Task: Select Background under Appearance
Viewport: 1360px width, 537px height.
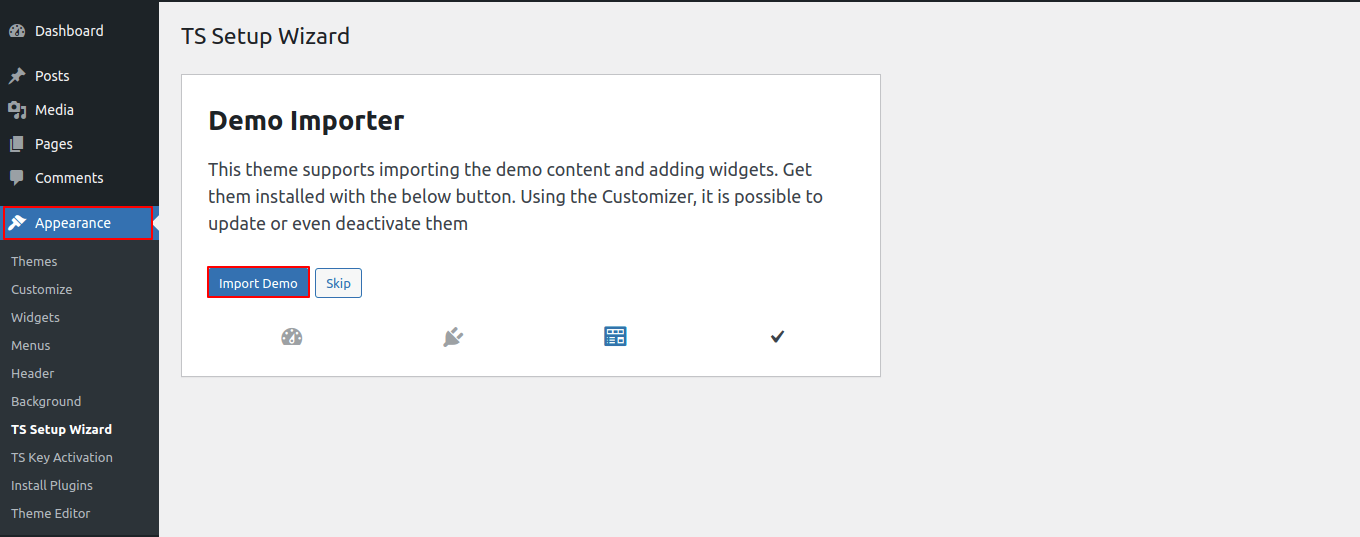Action: tap(46, 401)
